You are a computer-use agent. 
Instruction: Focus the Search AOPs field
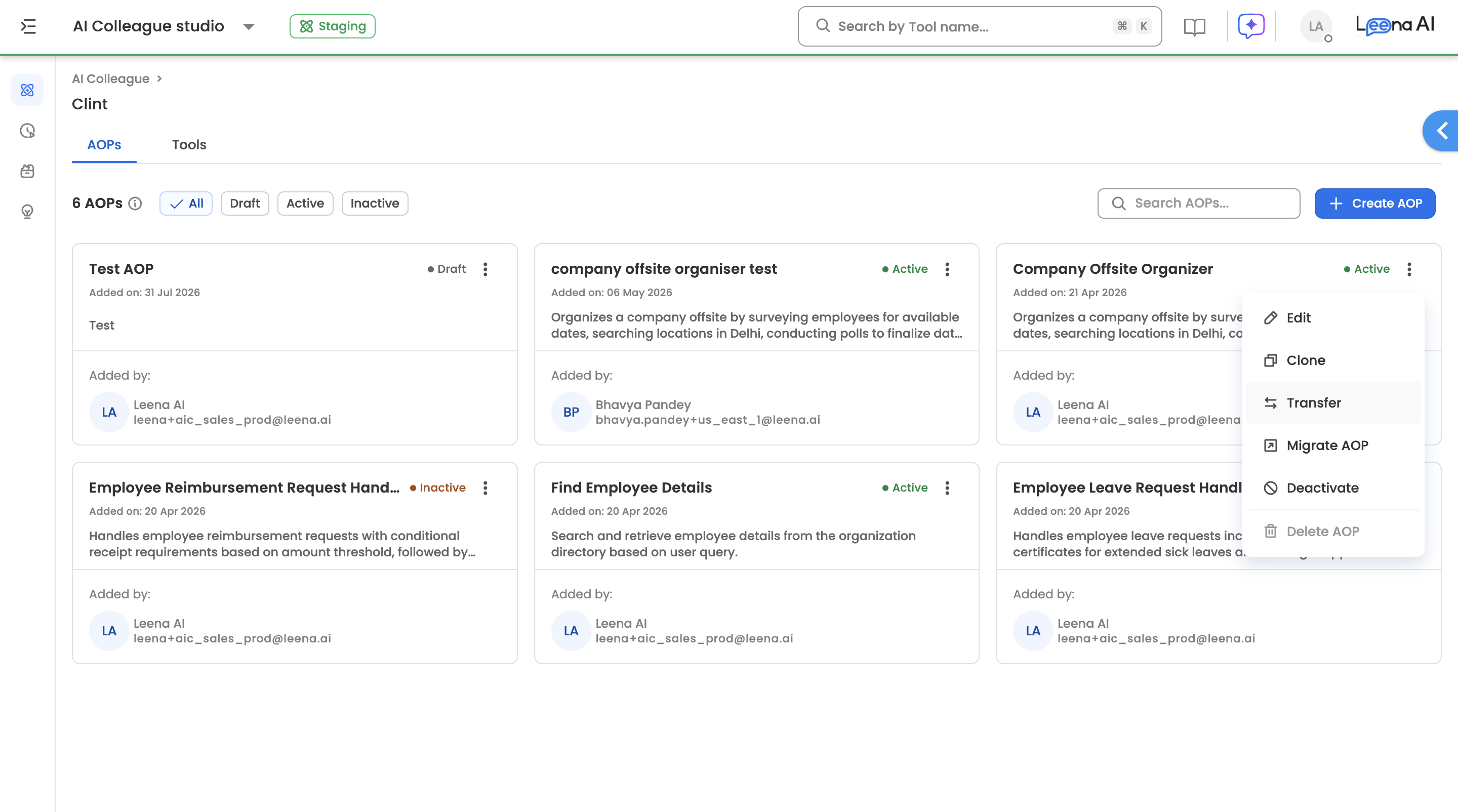[x=1198, y=203]
